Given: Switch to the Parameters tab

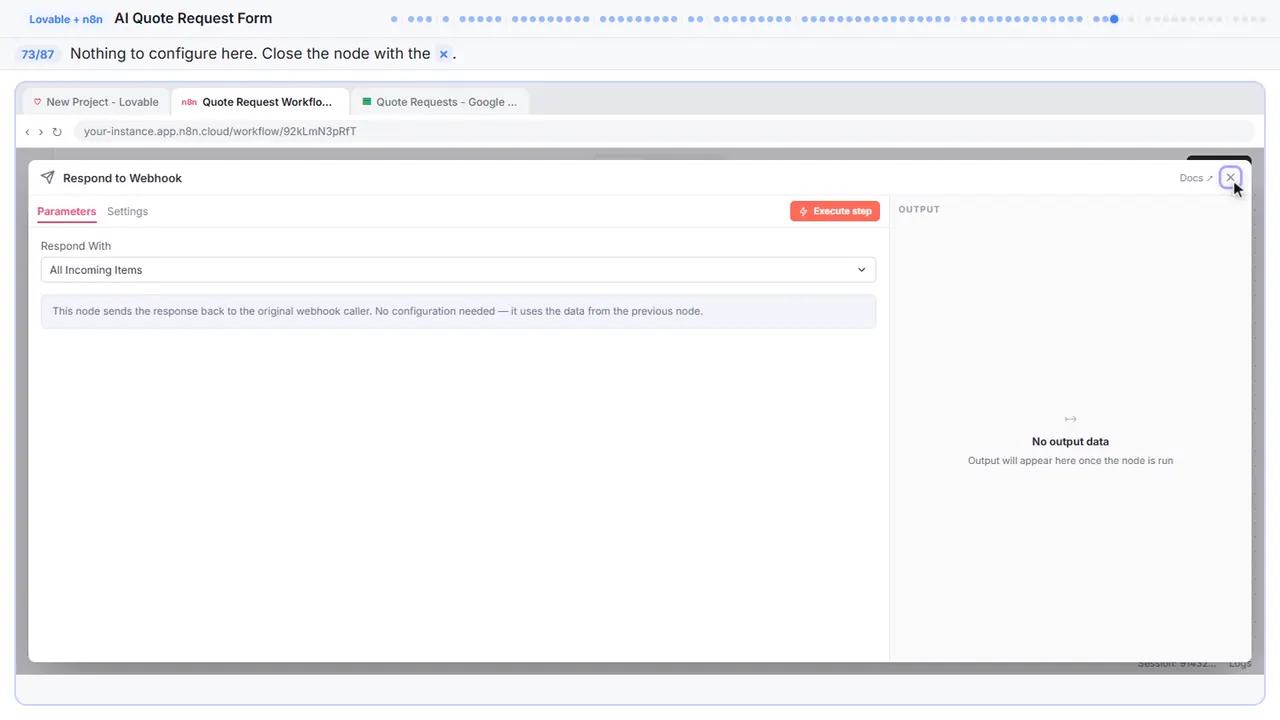Looking at the screenshot, I should point(67,211).
